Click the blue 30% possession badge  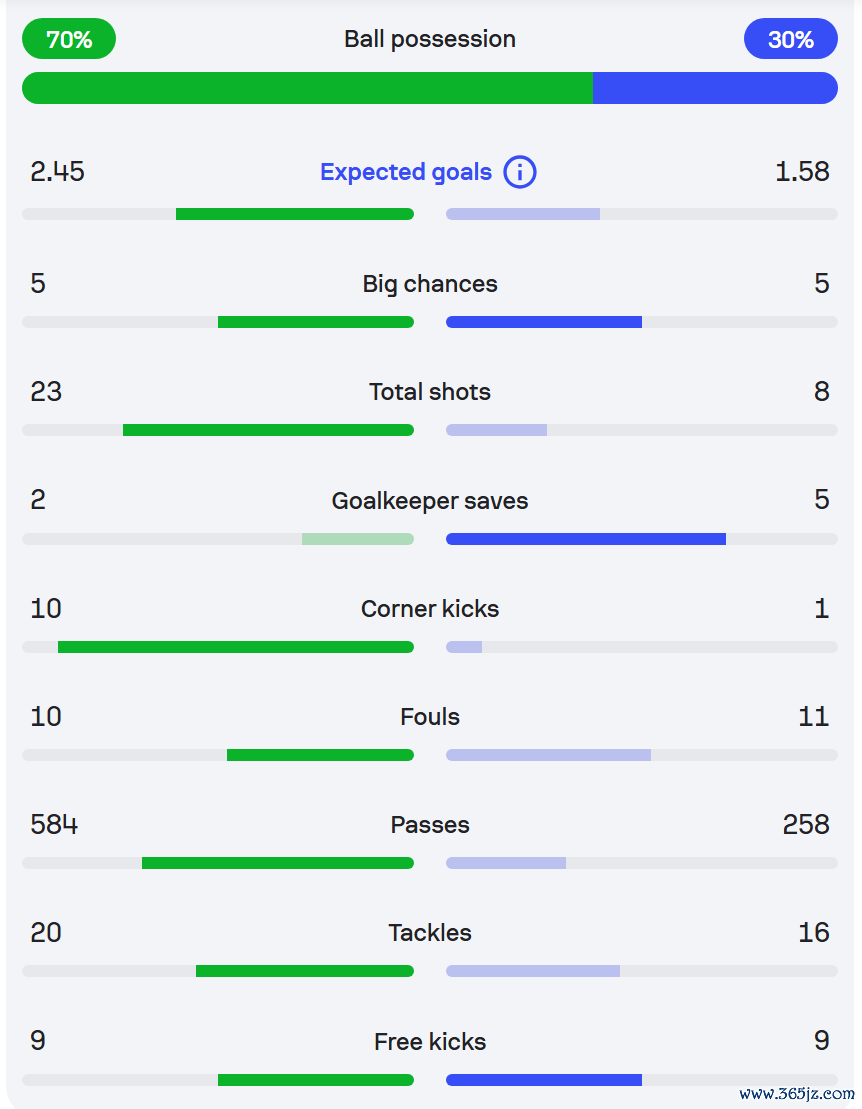coord(790,40)
